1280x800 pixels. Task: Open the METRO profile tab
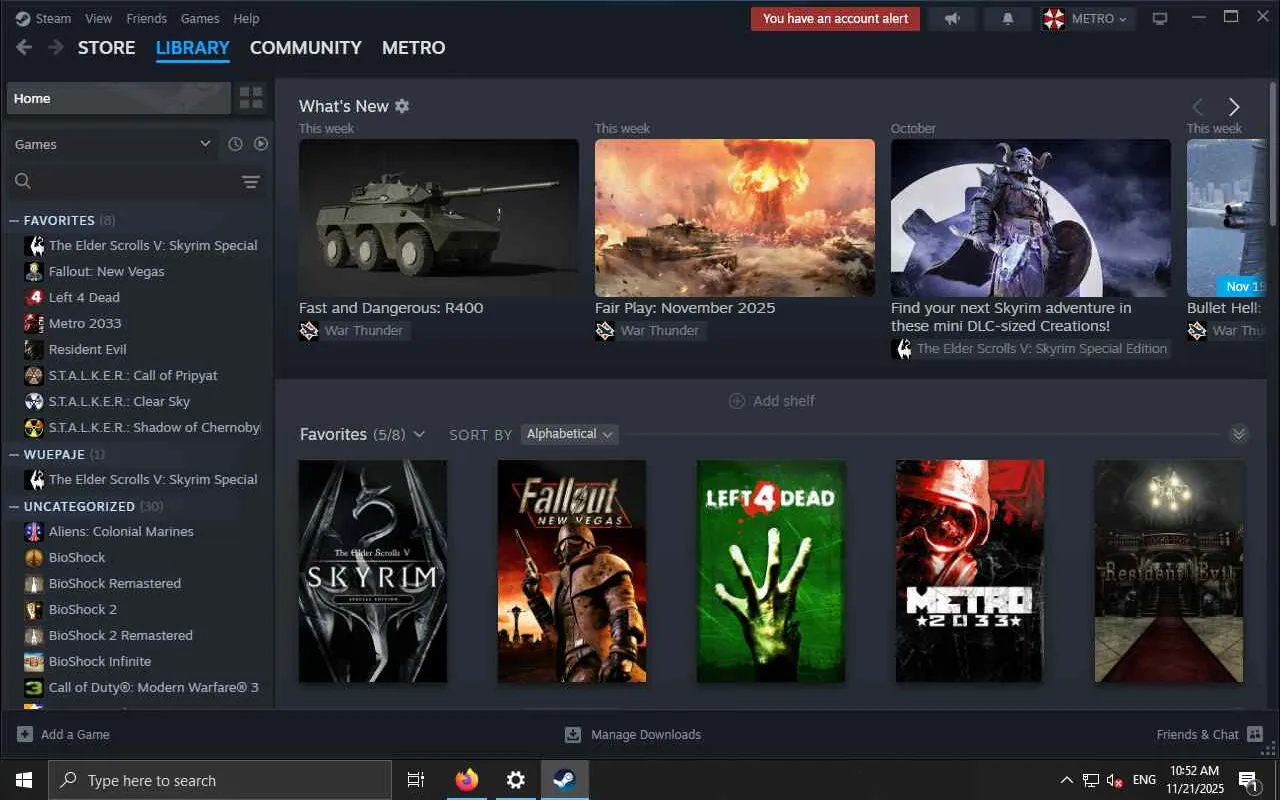coord(414,48)
